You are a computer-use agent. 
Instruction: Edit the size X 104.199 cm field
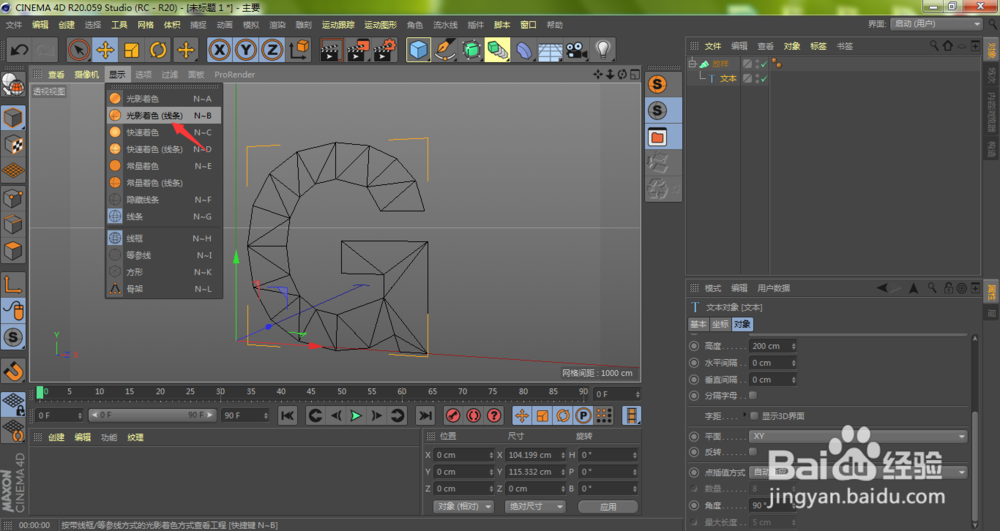[x=536, y=455]
